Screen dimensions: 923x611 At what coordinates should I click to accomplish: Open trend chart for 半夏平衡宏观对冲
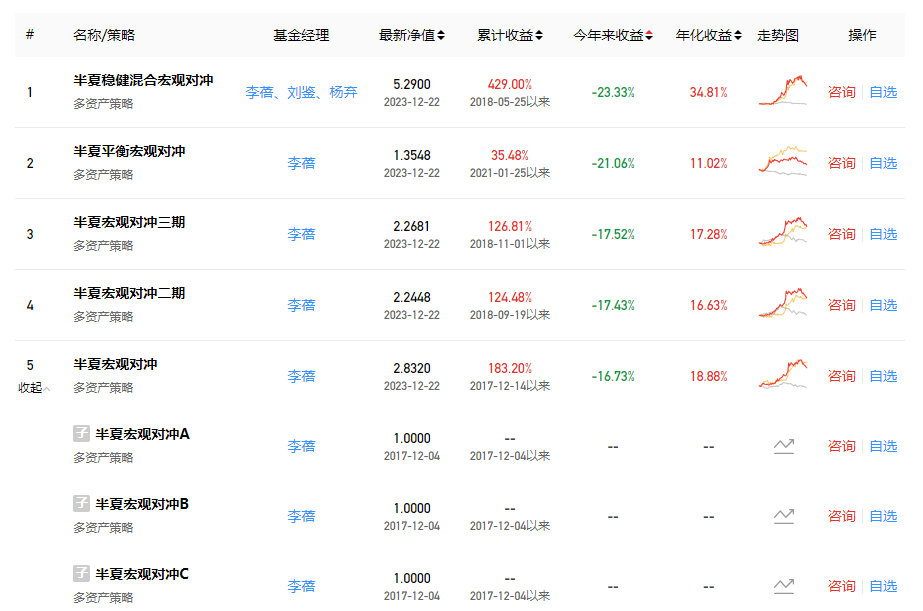point(783,161)
